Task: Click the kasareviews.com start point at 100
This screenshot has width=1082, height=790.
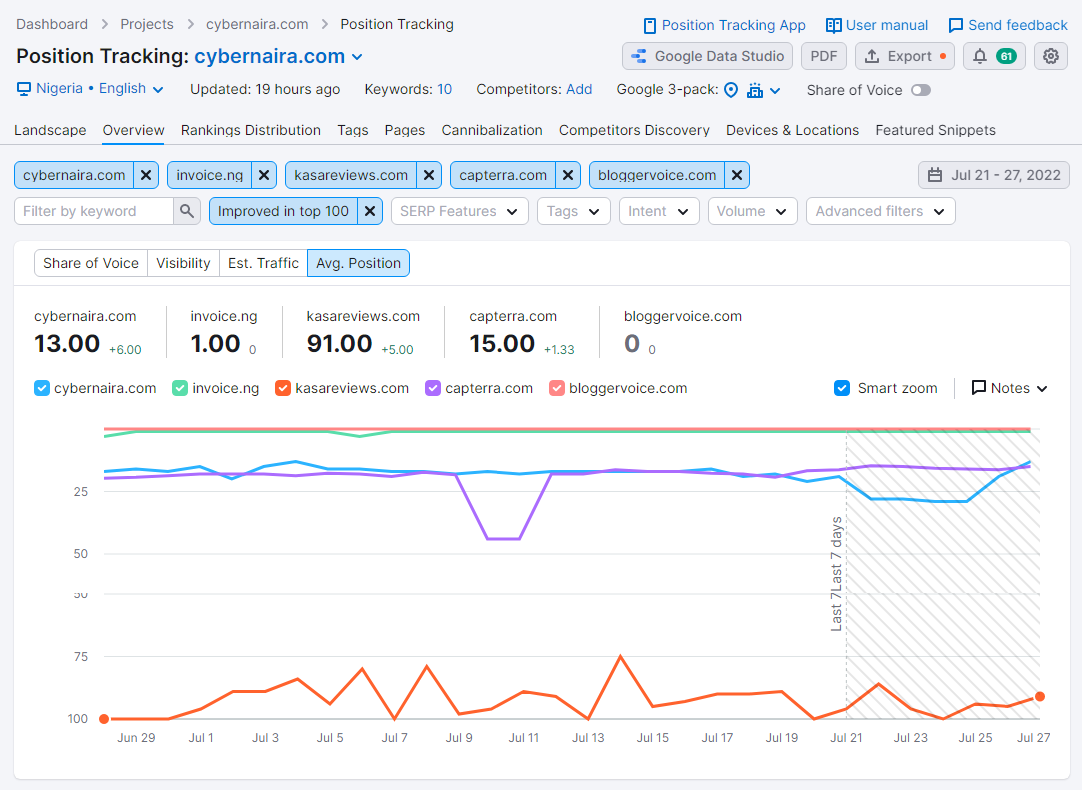Action: [x=104, y=719]
